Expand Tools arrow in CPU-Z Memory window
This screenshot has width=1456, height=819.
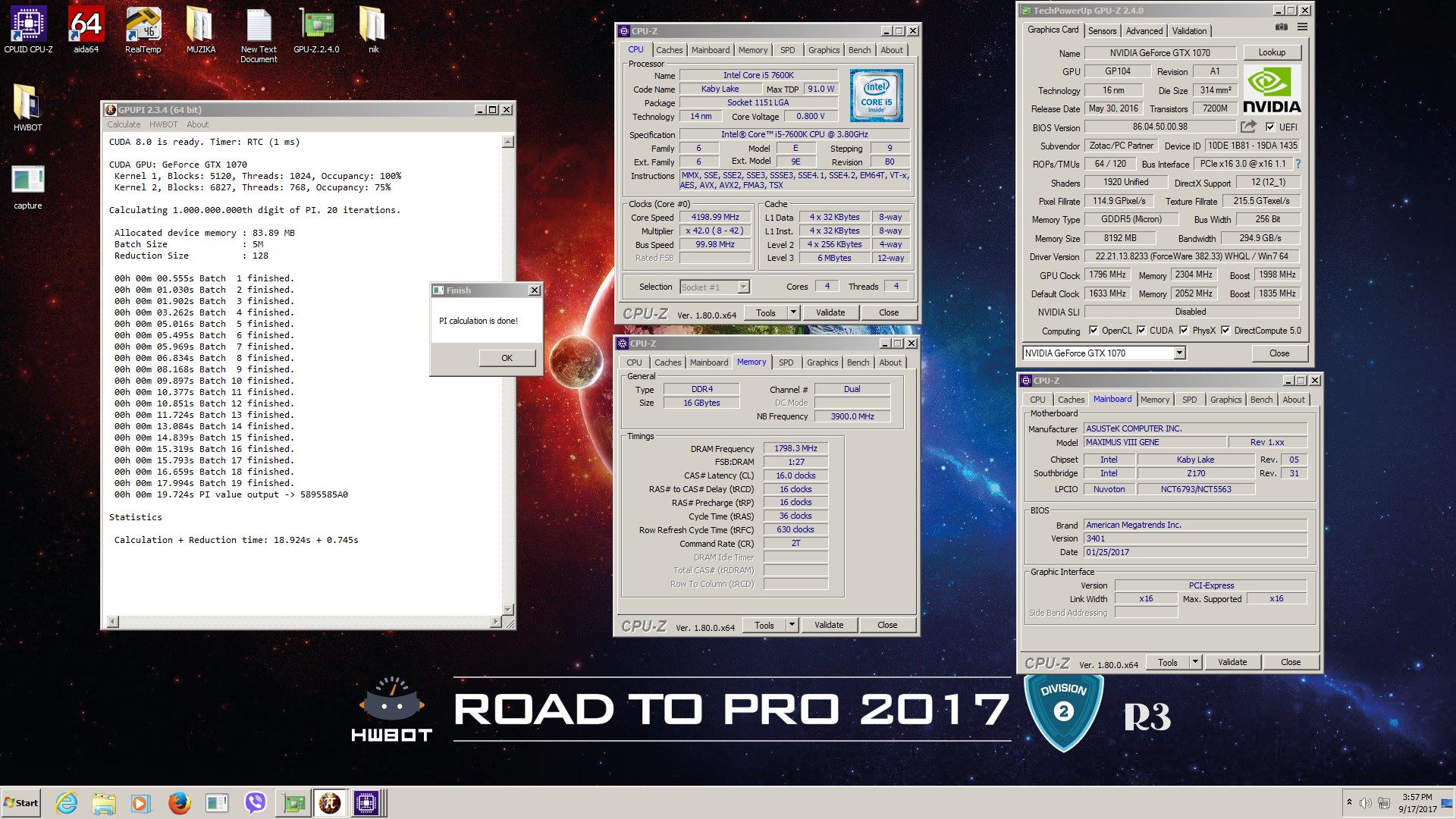coord(792,625)
